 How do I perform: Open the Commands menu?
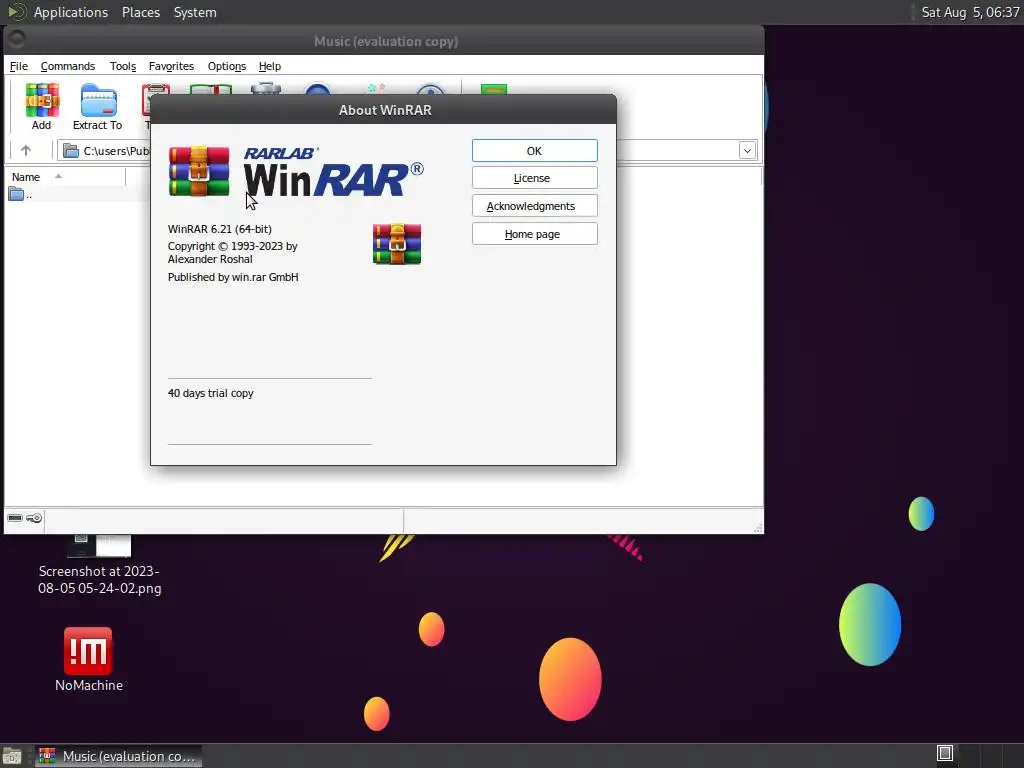pyautogui.click(x=68, y=66)
